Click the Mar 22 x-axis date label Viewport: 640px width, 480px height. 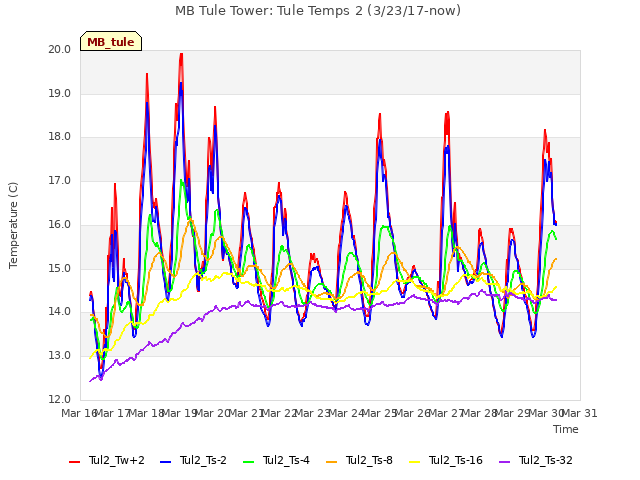click(279, 413)
